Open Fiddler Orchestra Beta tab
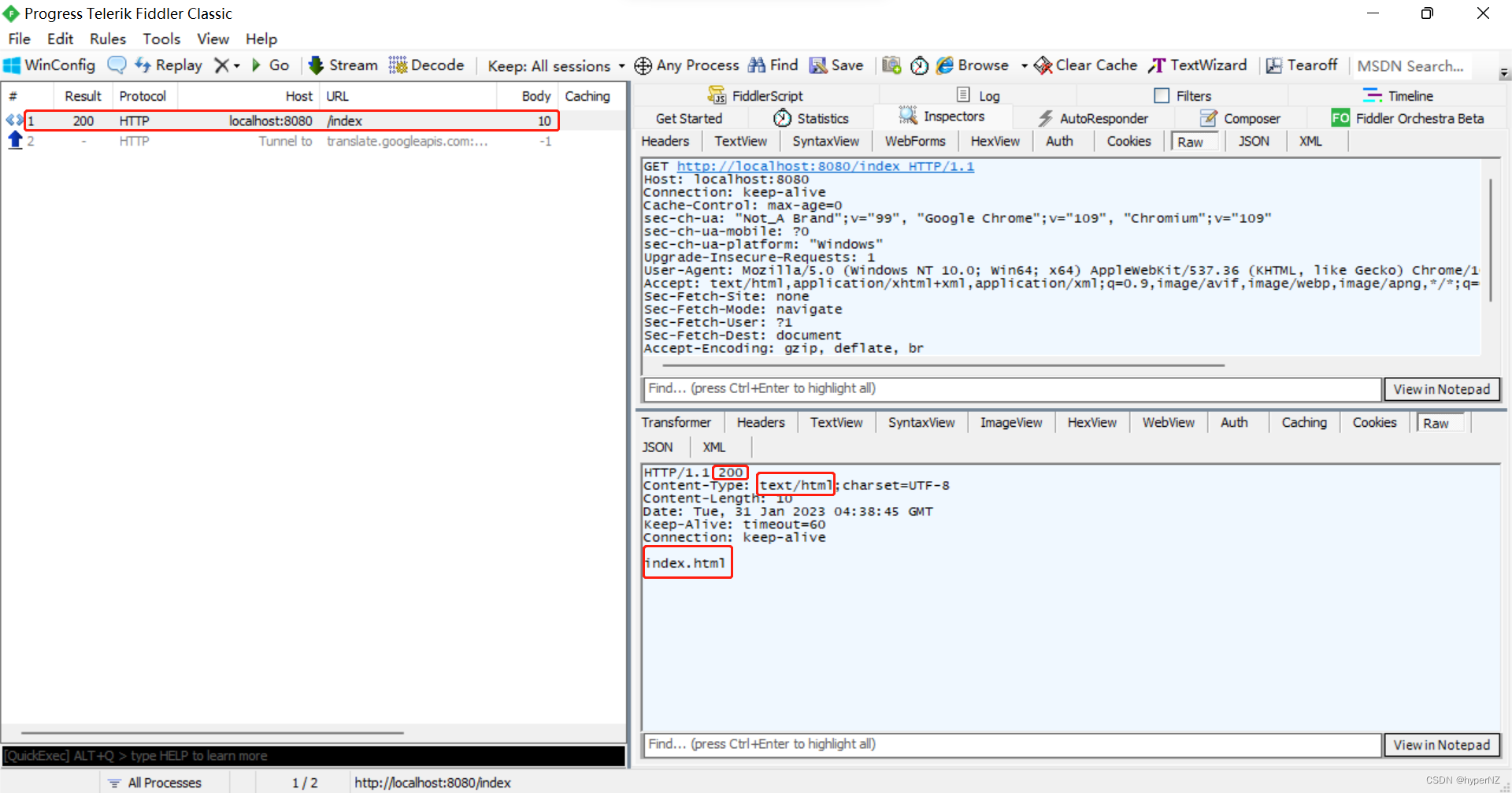The height and width of the screenshot is (793, 1512). (1408, 118)
